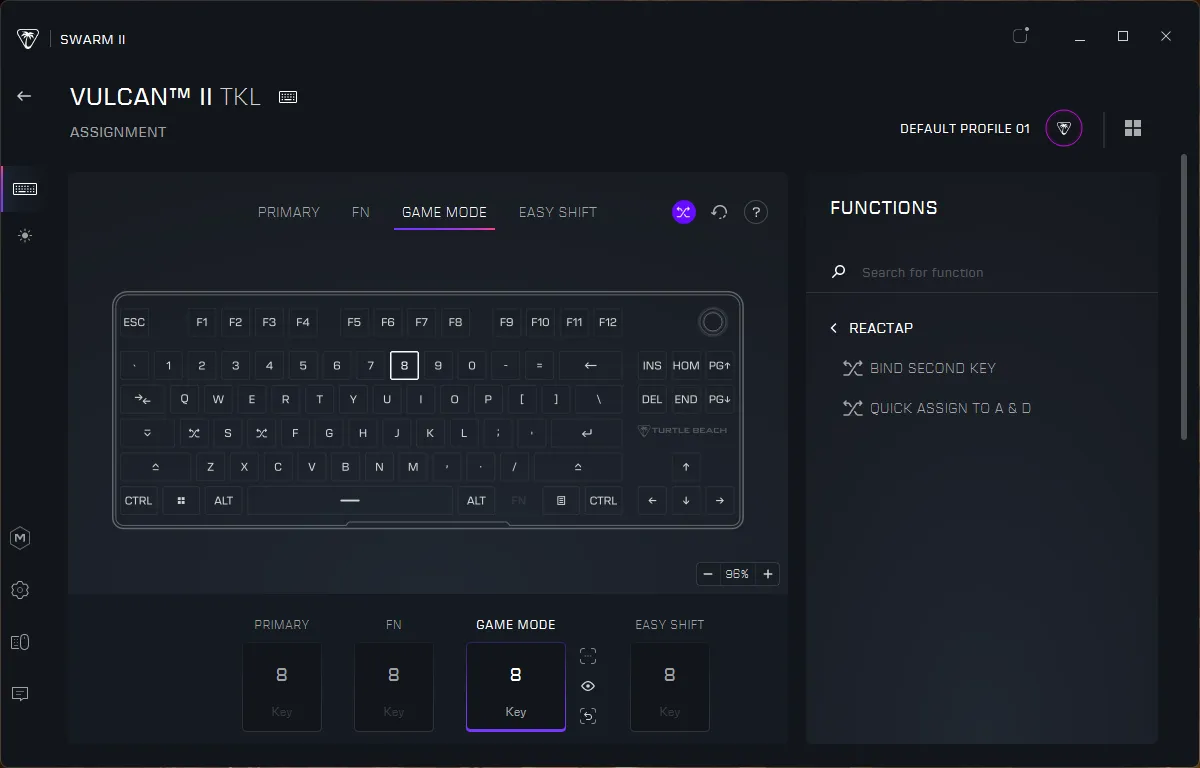The height and width of the screenshot is (768, 1200).
Task: Click the plus to increase keyboard zoom
Action: pyautogui.click(x=767, y=574)
